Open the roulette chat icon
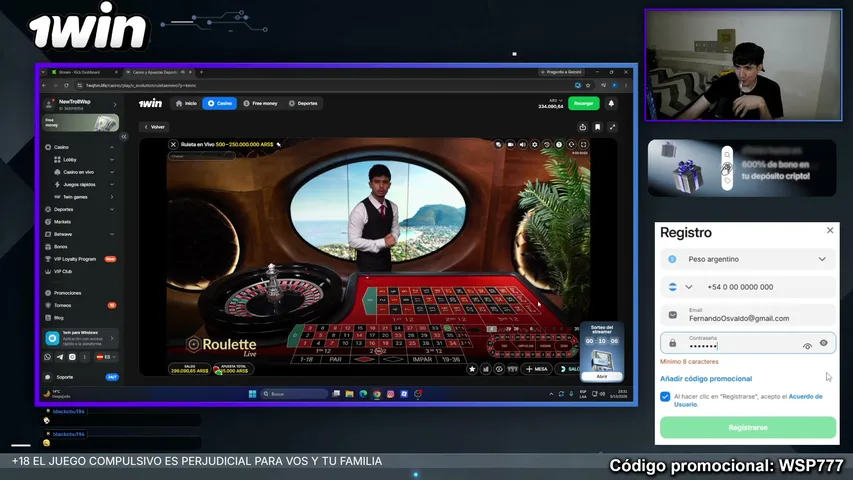Viewport: 853px width, 480px height. pyautogui.click(x=498, y=144)
